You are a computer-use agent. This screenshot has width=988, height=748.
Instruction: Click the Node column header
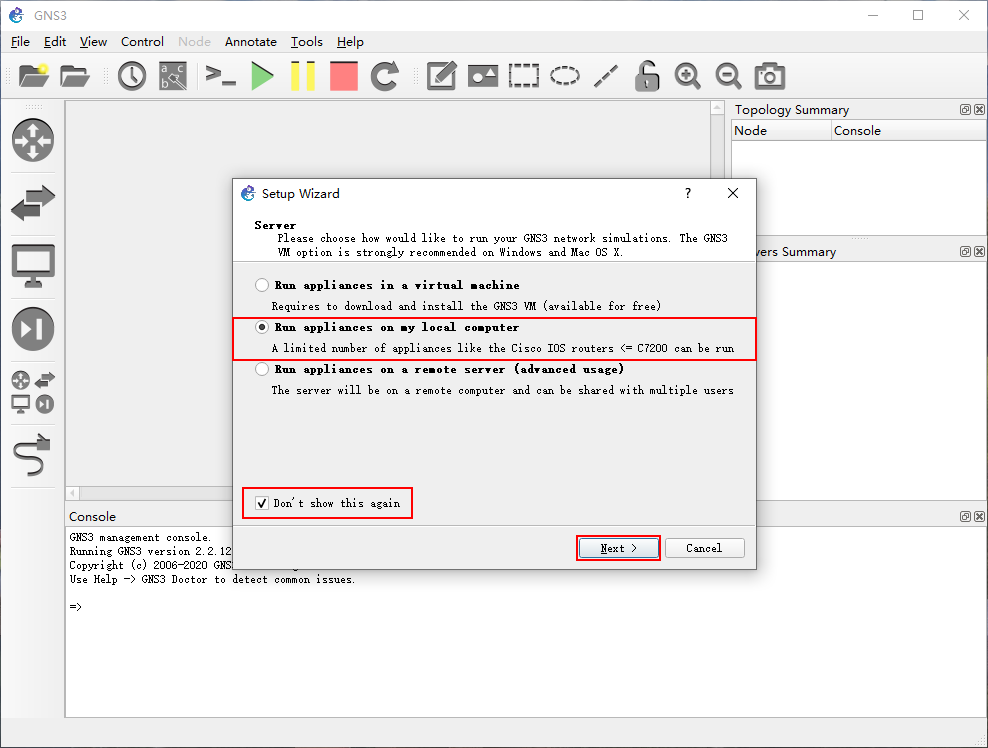click(x=781, y=130)
